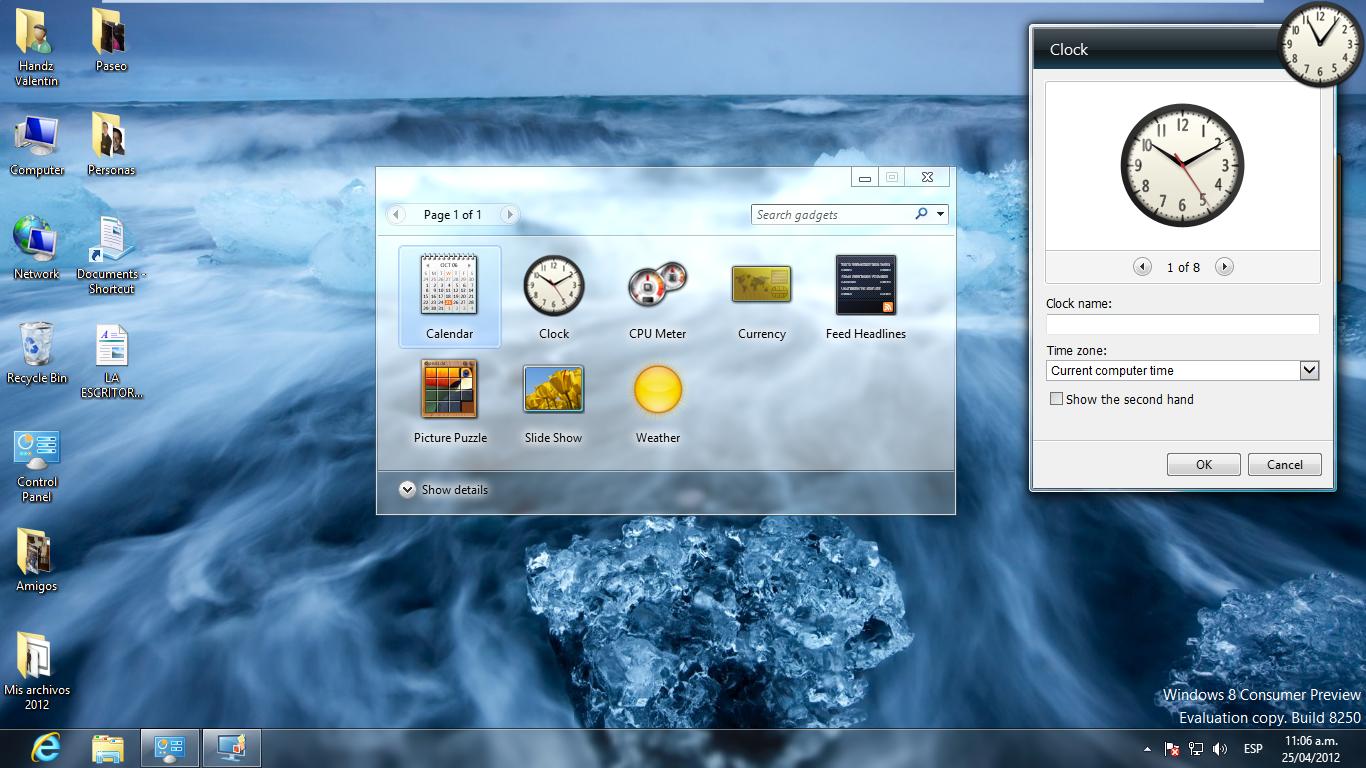Choose the Currency gadget icon
The image size is (1366, 768).
761,286
